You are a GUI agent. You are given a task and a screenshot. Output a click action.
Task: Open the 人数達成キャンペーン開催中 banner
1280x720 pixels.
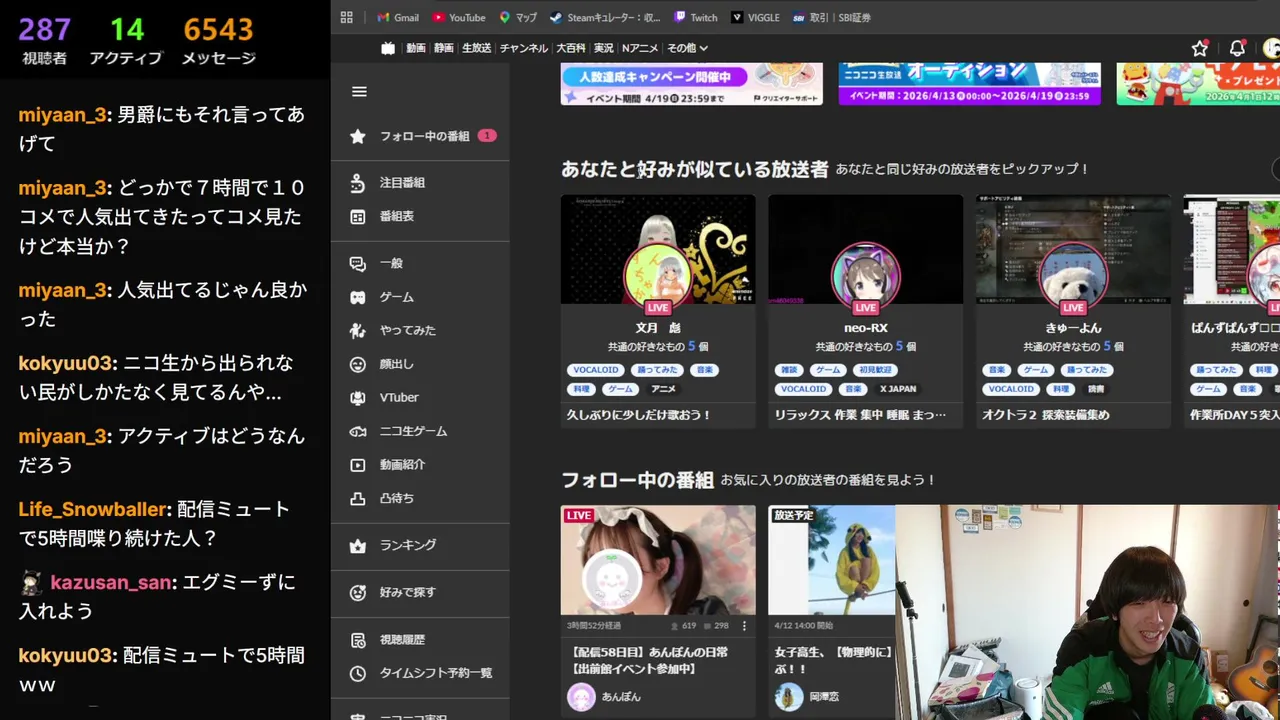(692, 84)
